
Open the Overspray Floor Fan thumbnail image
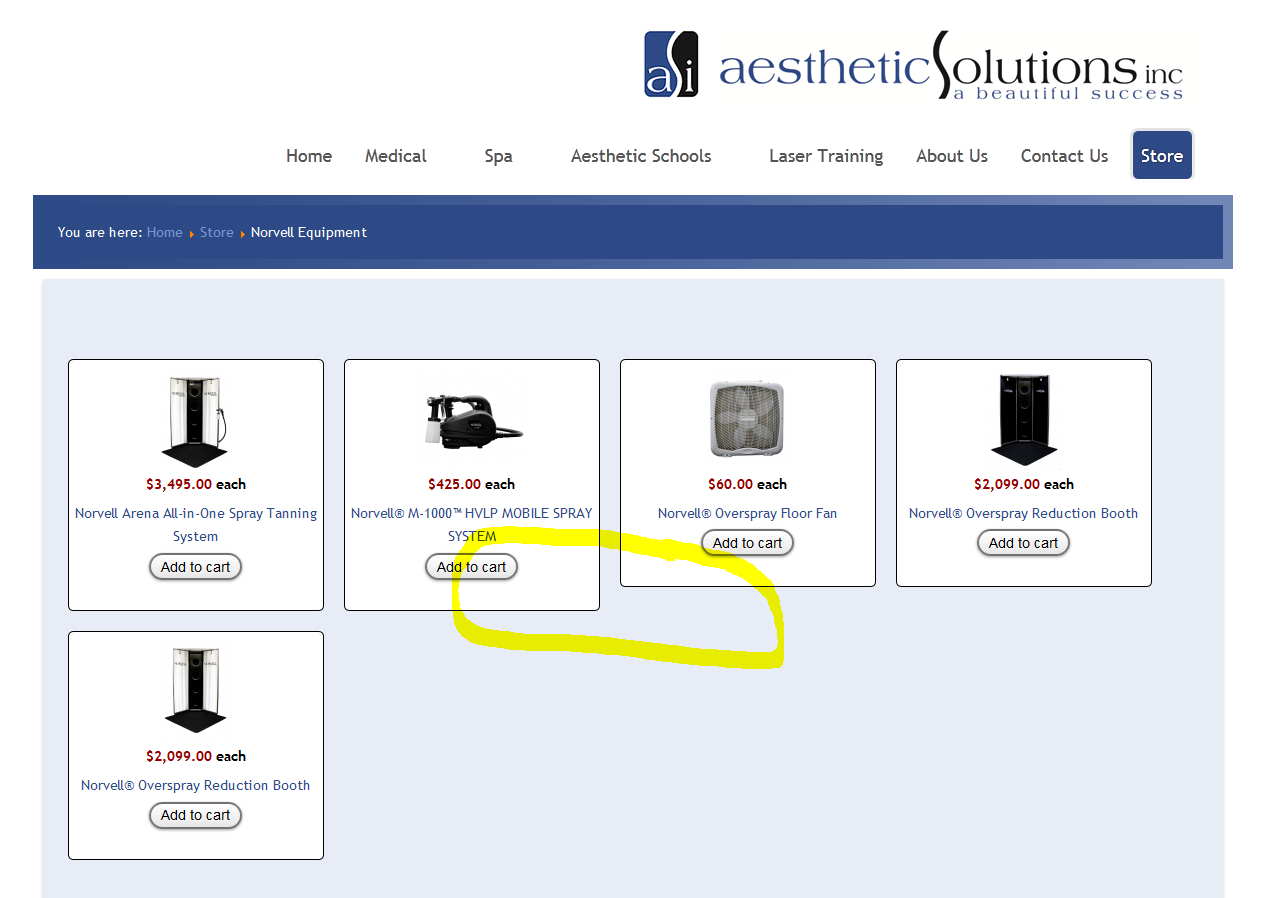[747, 421]
